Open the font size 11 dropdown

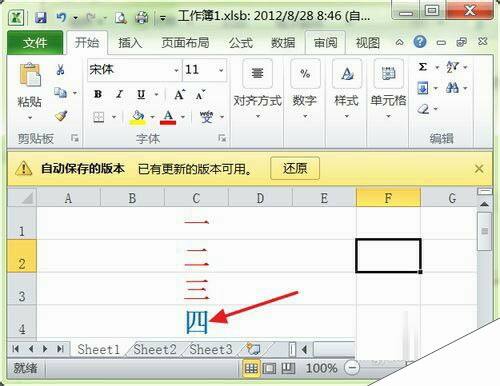(x=221, y=70)
